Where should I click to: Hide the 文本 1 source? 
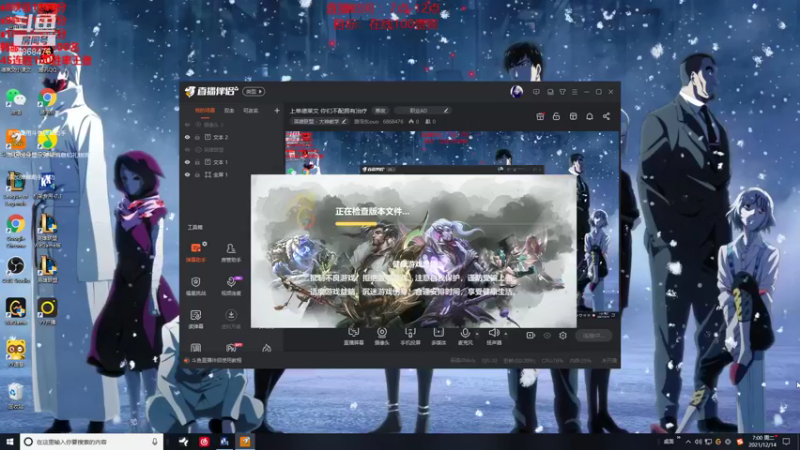tap(187, 162)
